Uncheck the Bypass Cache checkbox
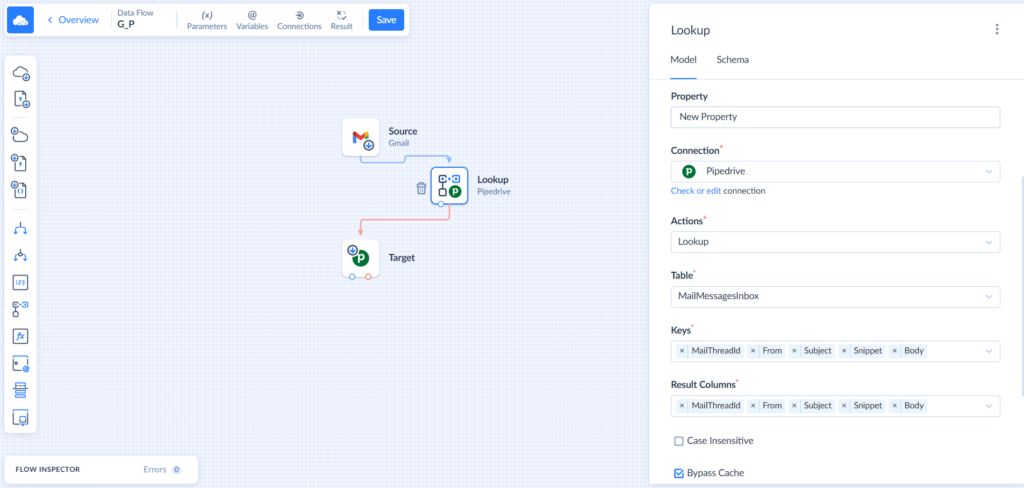 pyautogui.click(x=679, y=473)
